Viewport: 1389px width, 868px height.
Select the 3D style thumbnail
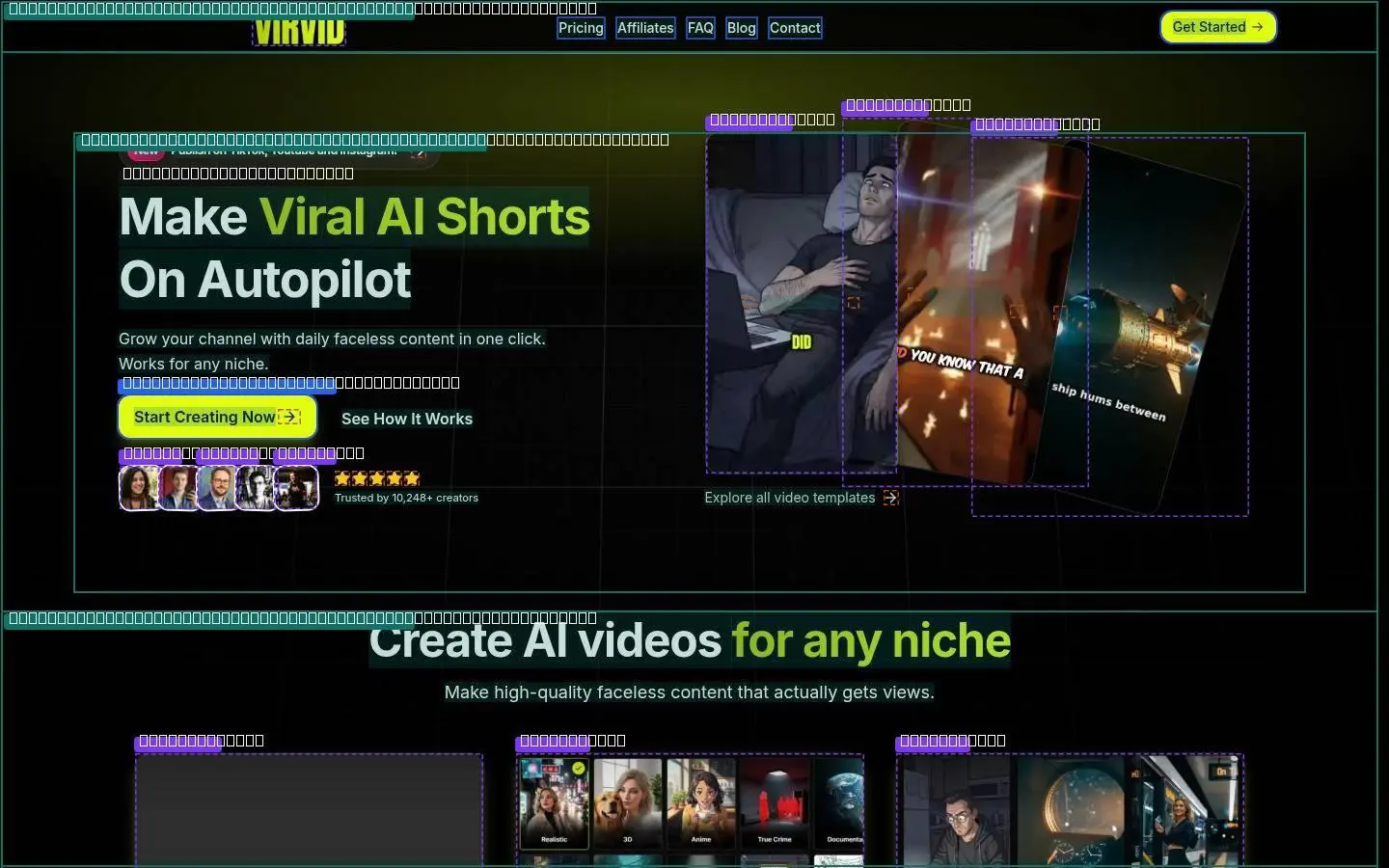click(628, 803)
